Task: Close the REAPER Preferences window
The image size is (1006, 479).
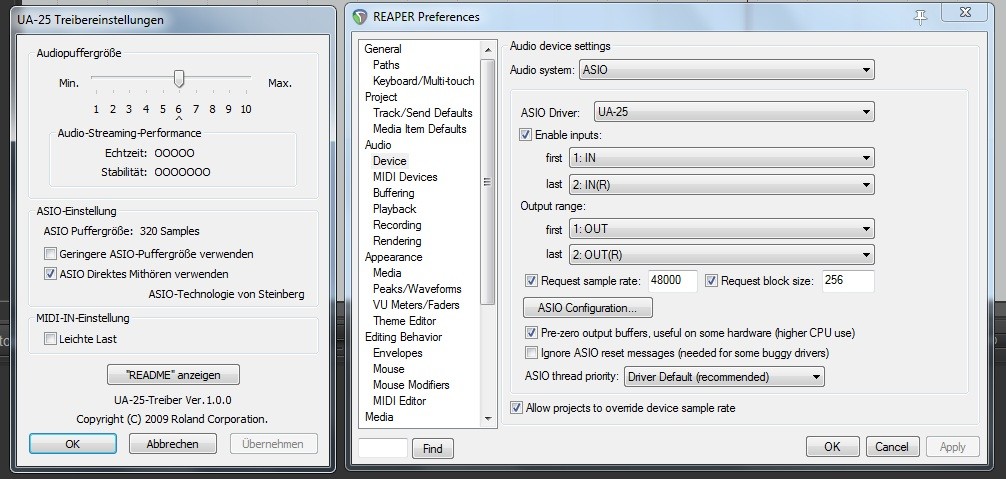Action: [964, 12]
